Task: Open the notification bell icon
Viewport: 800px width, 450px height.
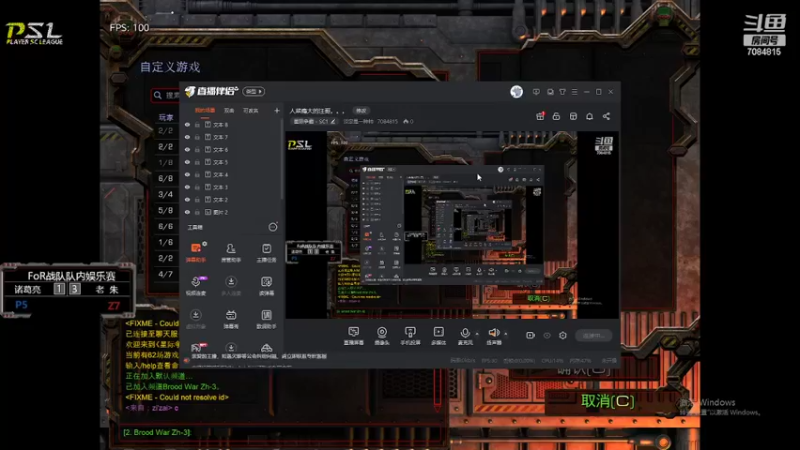Action: (589, 116)
